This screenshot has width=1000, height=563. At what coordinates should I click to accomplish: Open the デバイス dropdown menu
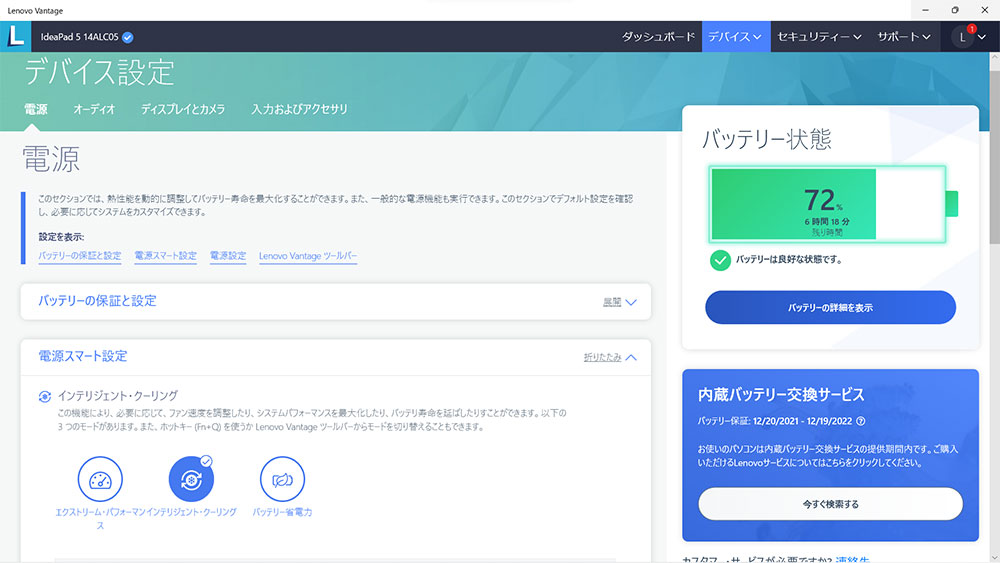[x=736, y=37]
